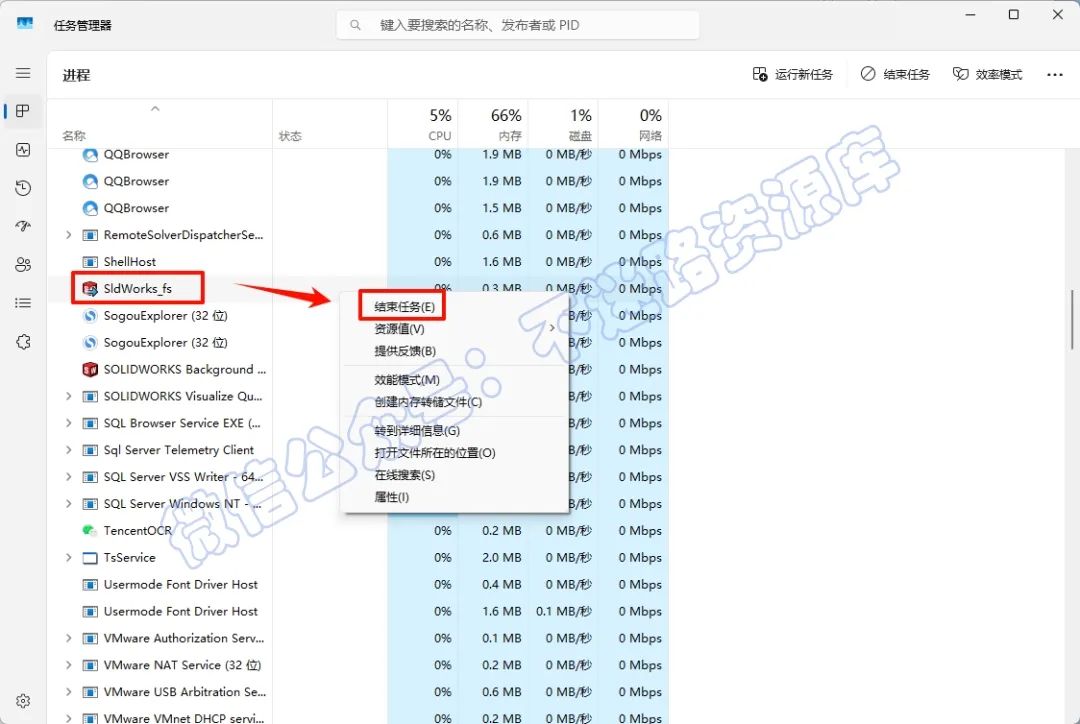Screen dimensions: 1080x724
Task: Open the Performance sidebar icon
Action: tap(23, 149)
